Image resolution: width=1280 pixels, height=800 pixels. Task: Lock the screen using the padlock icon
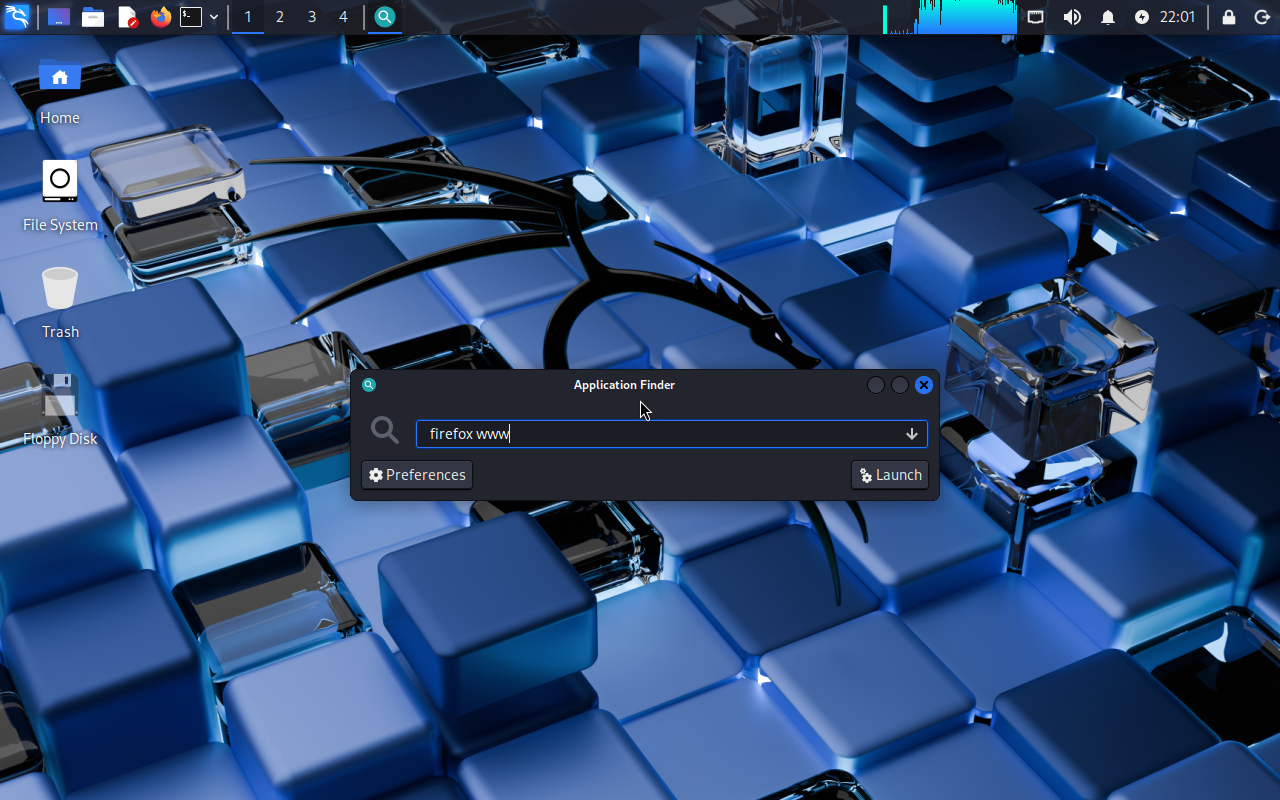click(1229, 17)
